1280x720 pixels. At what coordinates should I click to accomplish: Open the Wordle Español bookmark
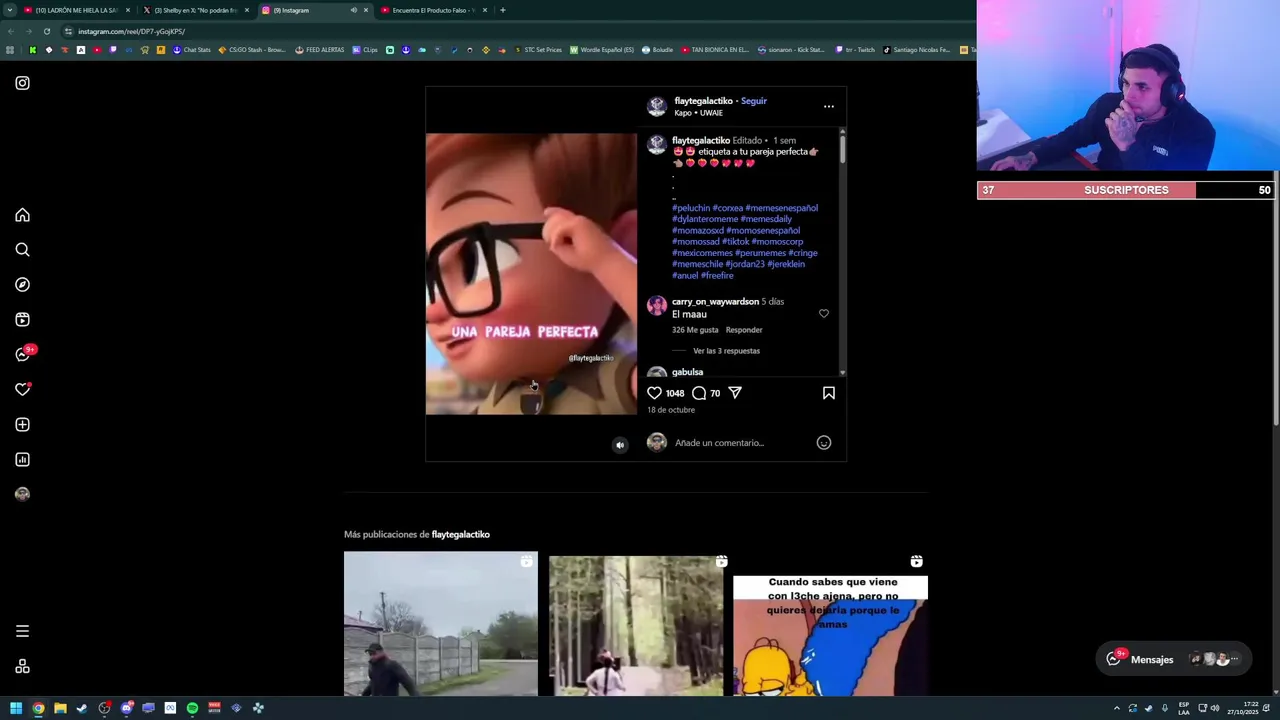coord(601,49)
